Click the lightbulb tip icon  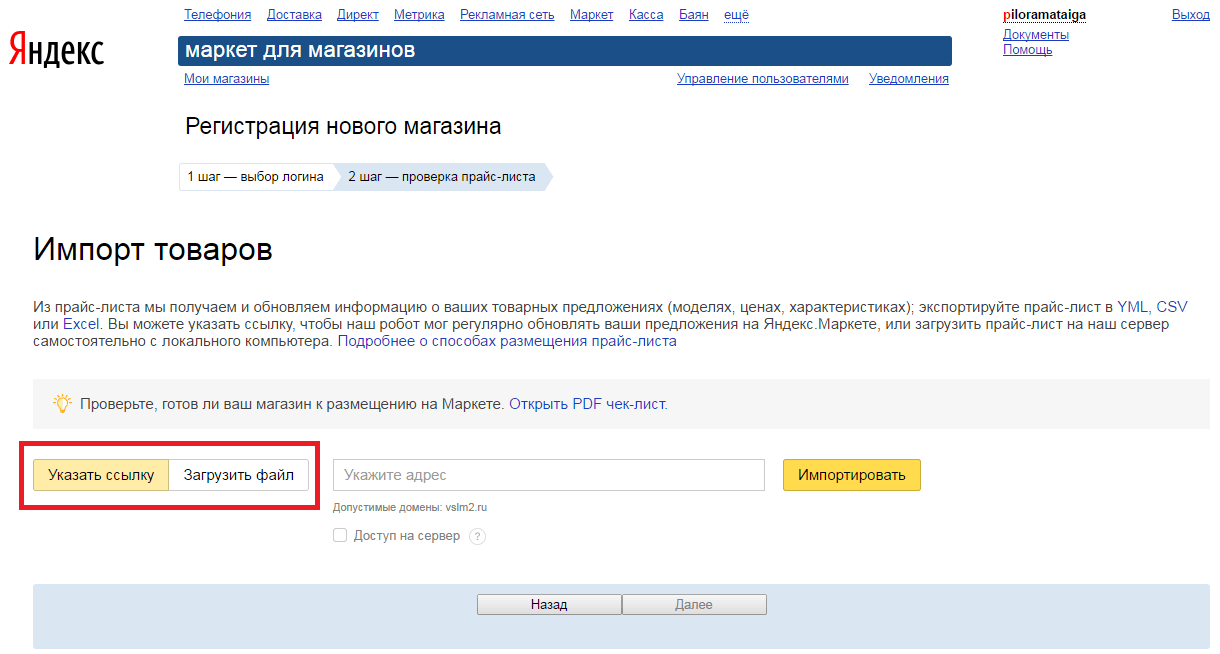pyautogui.click(x=62, y=404)
